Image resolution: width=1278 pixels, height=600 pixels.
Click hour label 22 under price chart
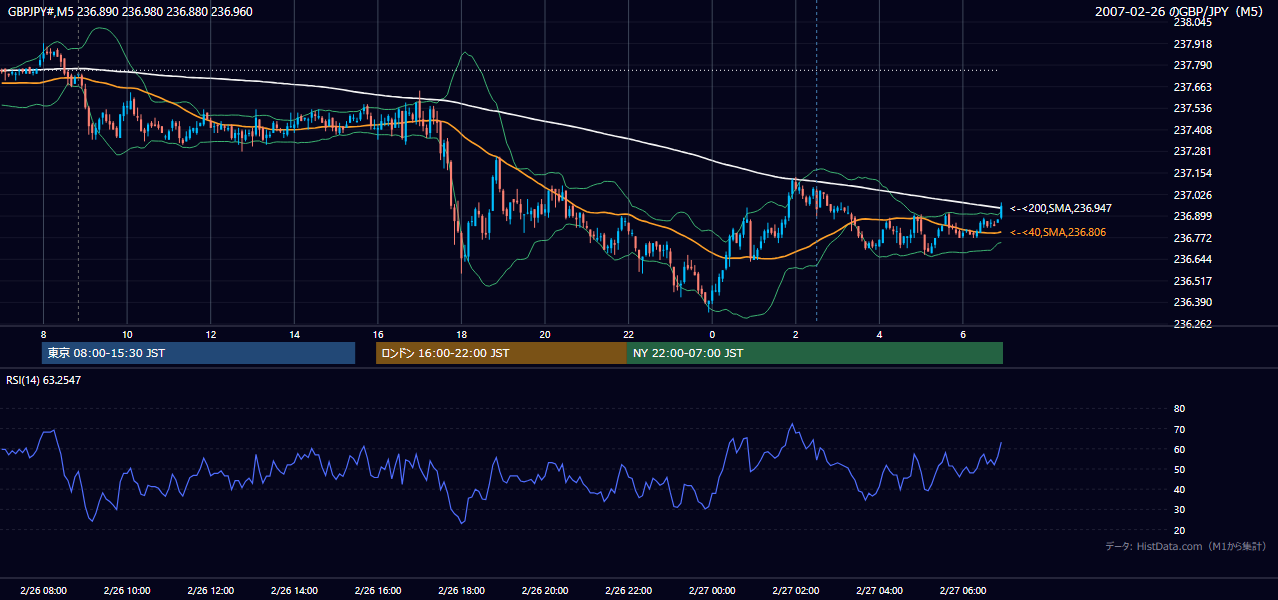628,334
